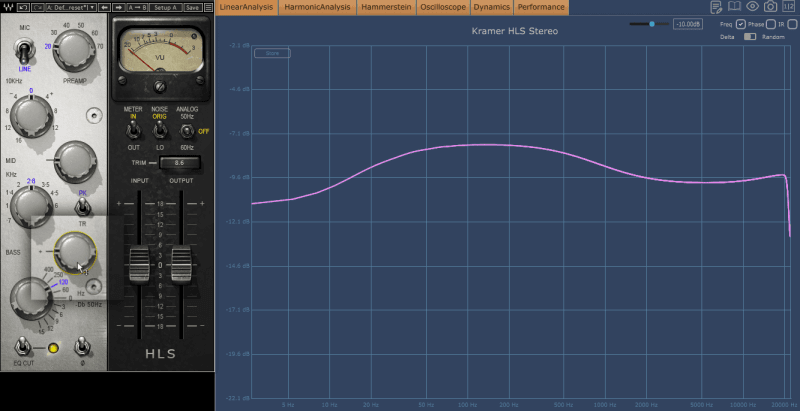This screenshot has height=411, width=800.
Task: Click the VU meter display
Action: tap(160, 50)
